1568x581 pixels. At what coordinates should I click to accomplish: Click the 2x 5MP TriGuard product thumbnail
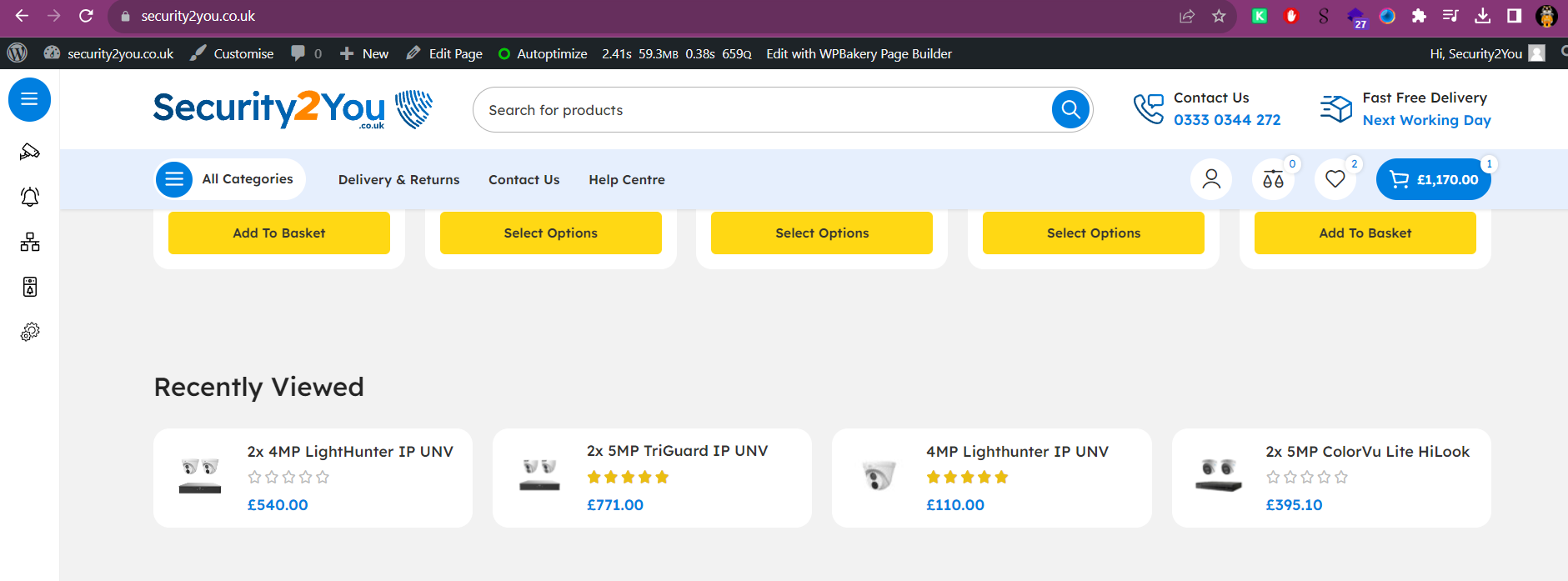pos(539,475)
